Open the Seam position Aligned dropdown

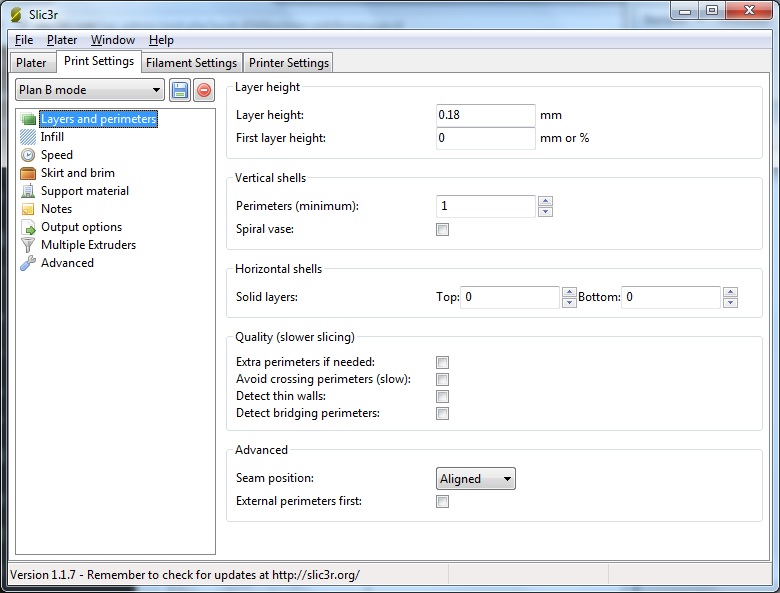tap(476, 479)
